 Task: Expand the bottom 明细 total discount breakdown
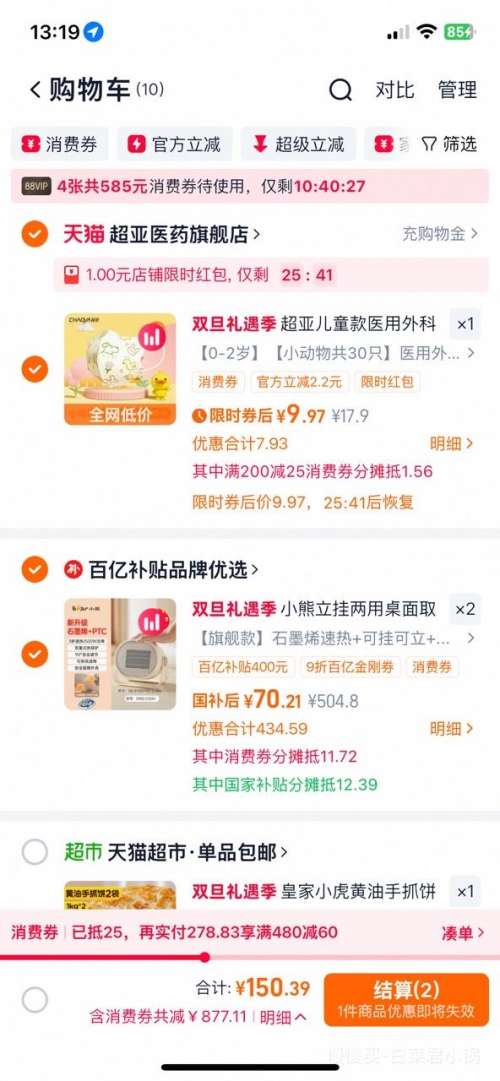point(283,1016)
